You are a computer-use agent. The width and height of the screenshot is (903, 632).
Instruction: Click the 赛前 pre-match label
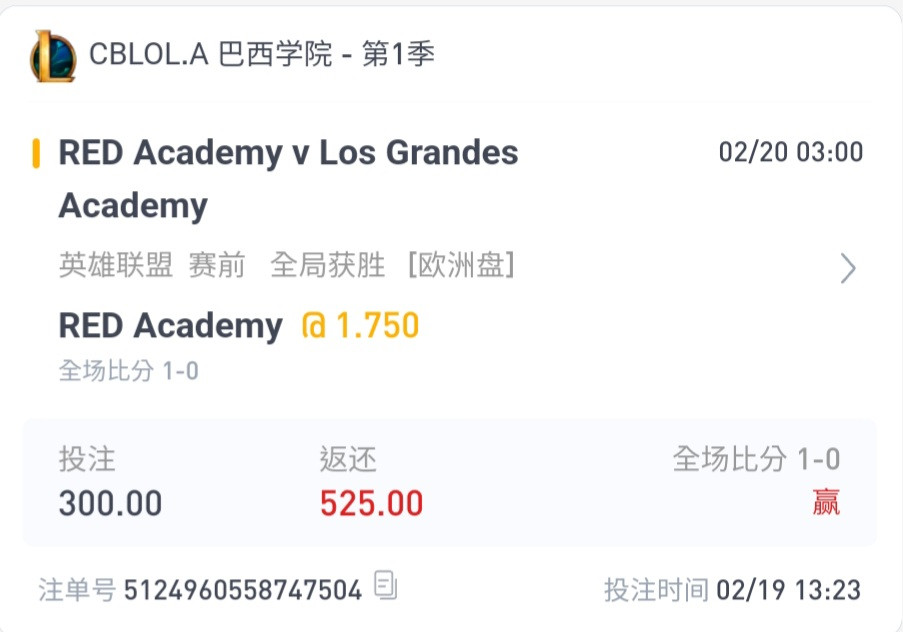click(217, 266)
